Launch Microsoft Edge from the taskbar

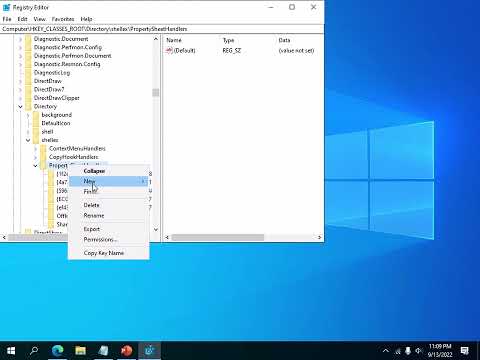point(57,351)
